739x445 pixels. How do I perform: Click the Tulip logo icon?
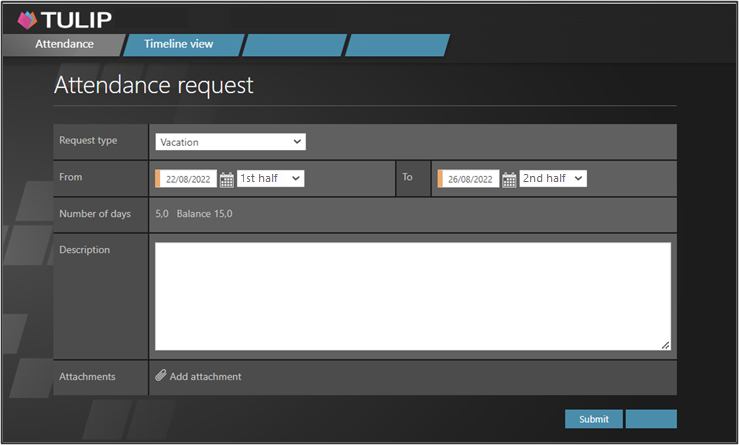tap(27, 19)
